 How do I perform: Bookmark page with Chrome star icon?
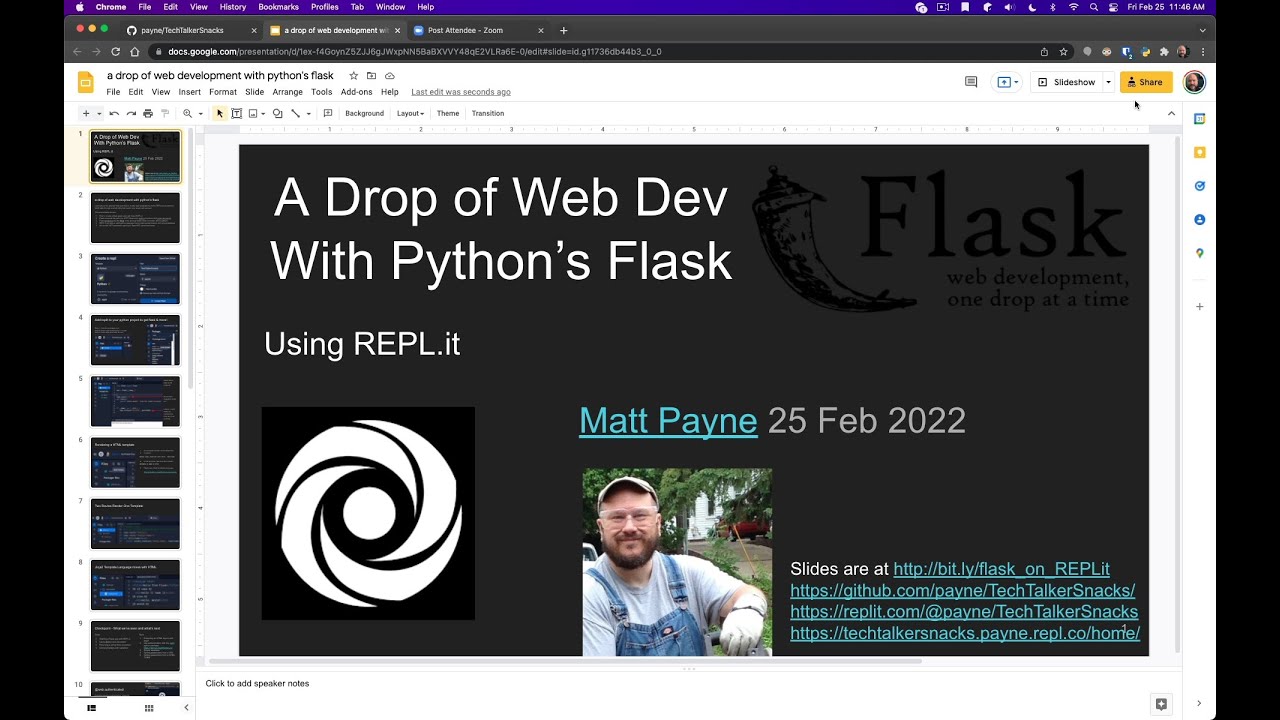(1063, 51)
